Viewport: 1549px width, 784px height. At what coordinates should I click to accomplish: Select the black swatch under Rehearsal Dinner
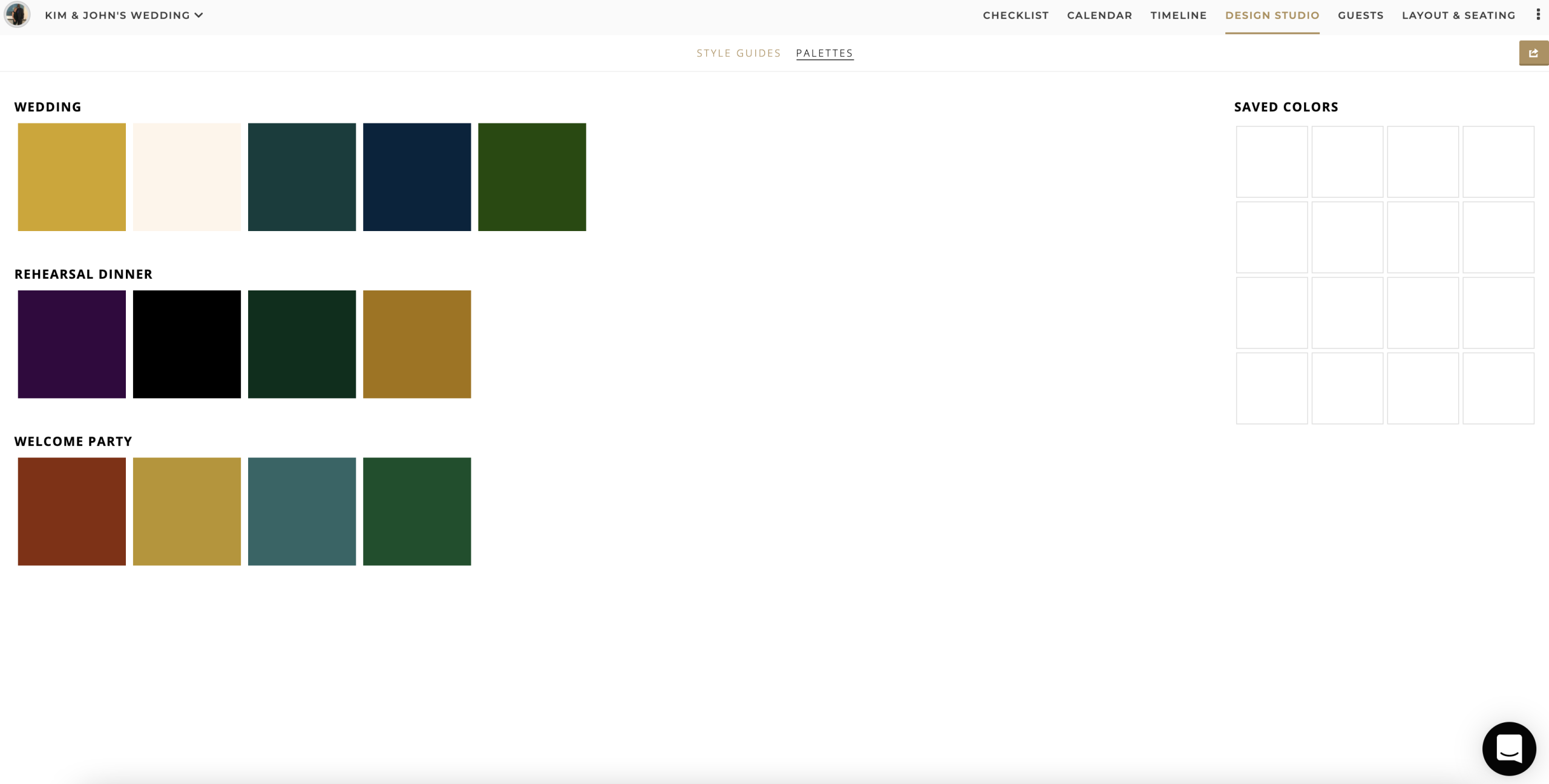186,344
